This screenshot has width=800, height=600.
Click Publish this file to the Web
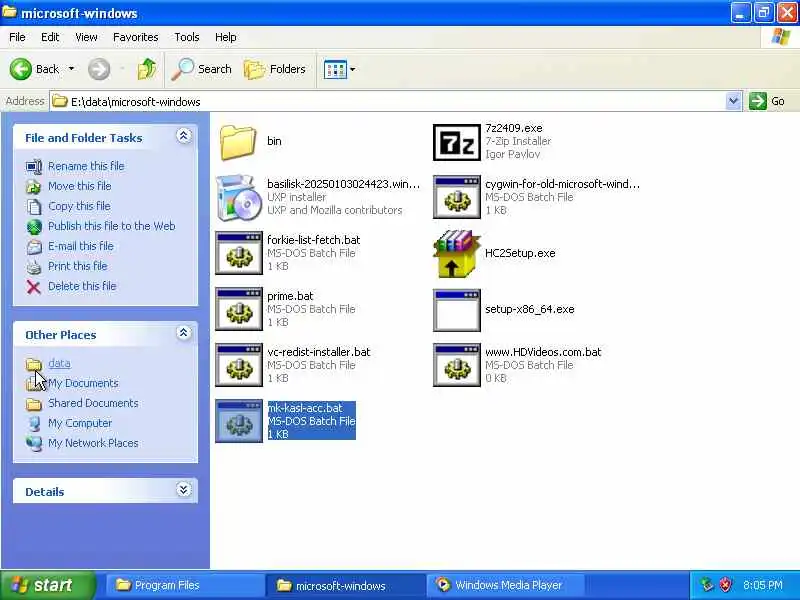(x=112, y=226)
